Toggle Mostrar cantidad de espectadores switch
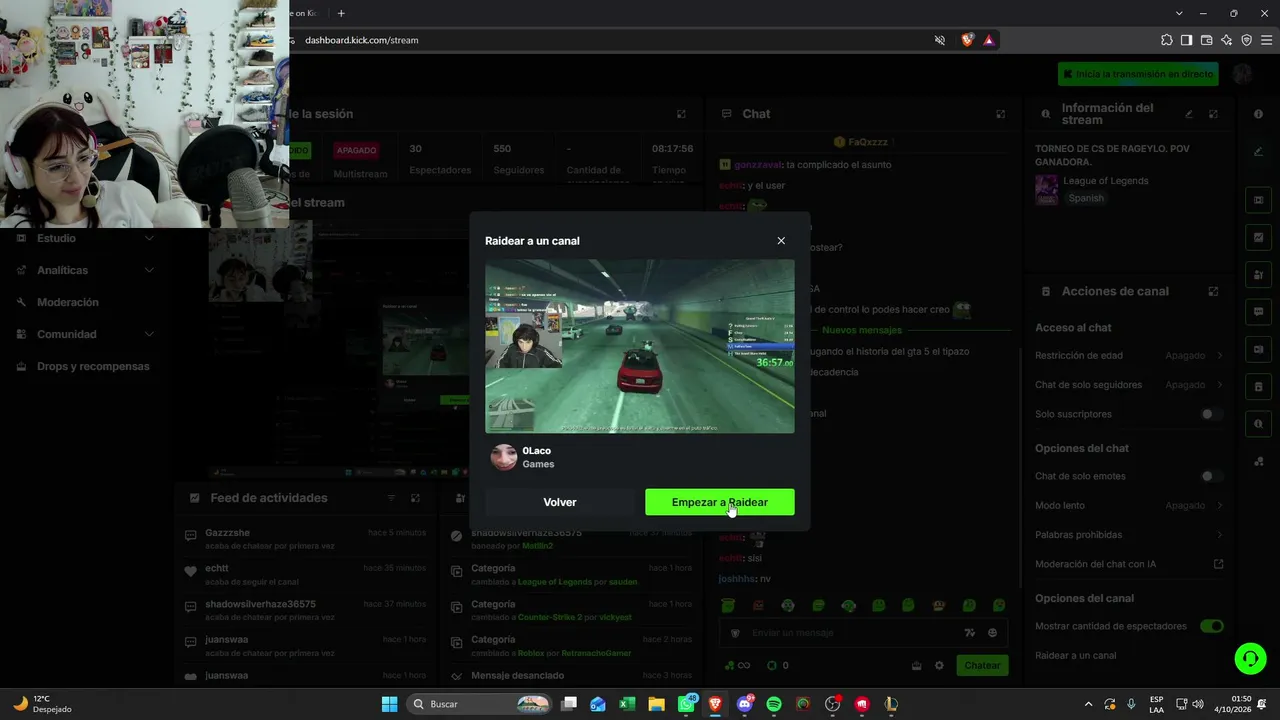This screenshot has height=720, width=1280. point(1211,626)
